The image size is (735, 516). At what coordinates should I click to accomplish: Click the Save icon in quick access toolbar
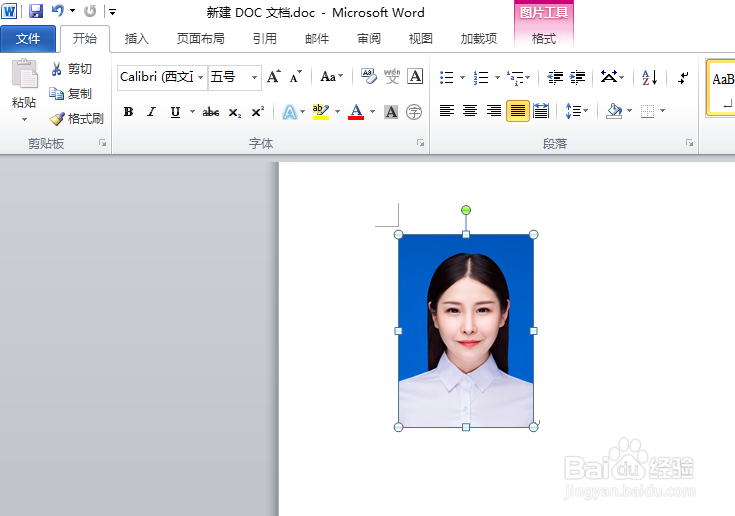[36, 11]
